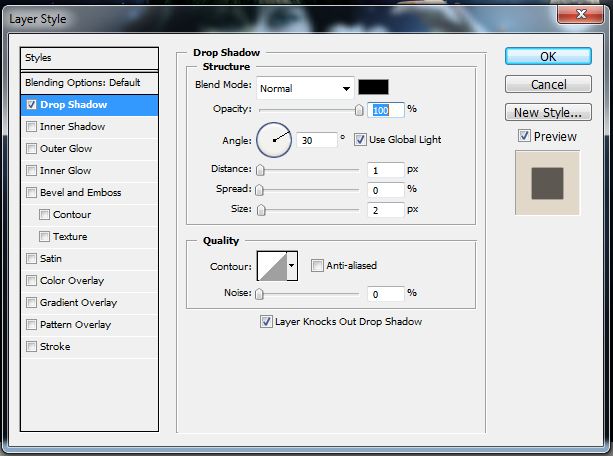Select Styles in the left list

(90, 58)
